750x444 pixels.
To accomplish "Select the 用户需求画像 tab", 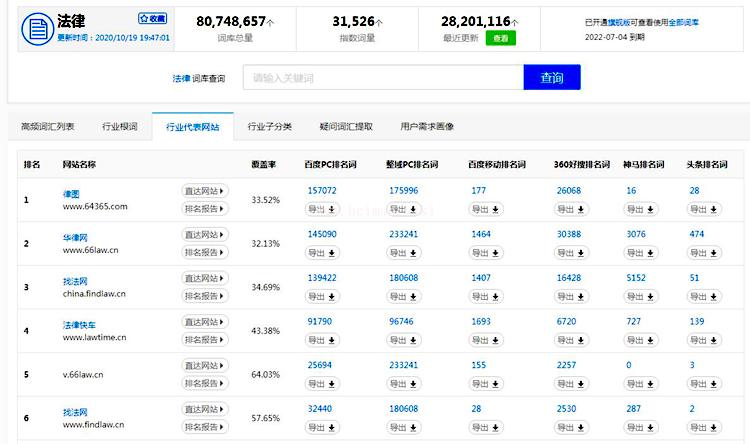I will pyautogui.click(x=427, y=127).
